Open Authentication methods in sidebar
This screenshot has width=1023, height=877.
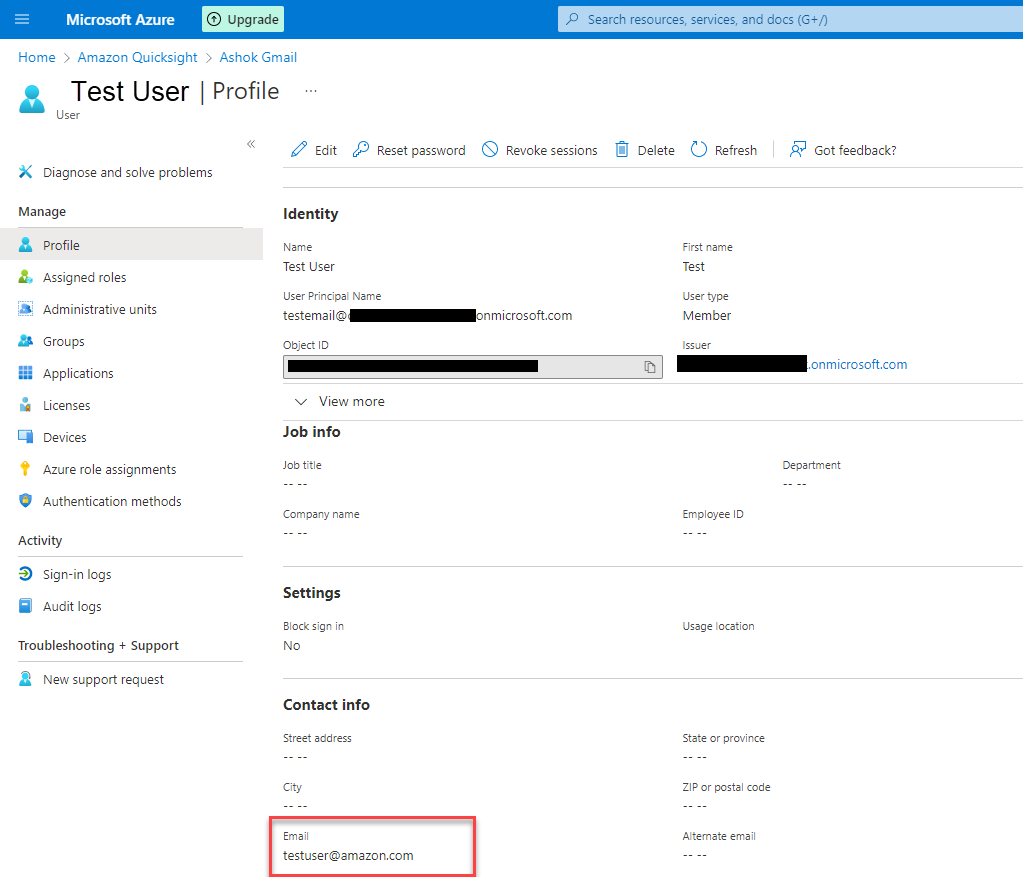pos(112,501)
